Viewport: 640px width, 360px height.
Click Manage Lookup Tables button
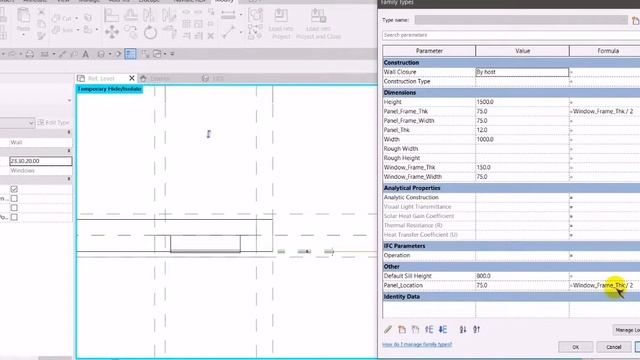coord(627,330)
